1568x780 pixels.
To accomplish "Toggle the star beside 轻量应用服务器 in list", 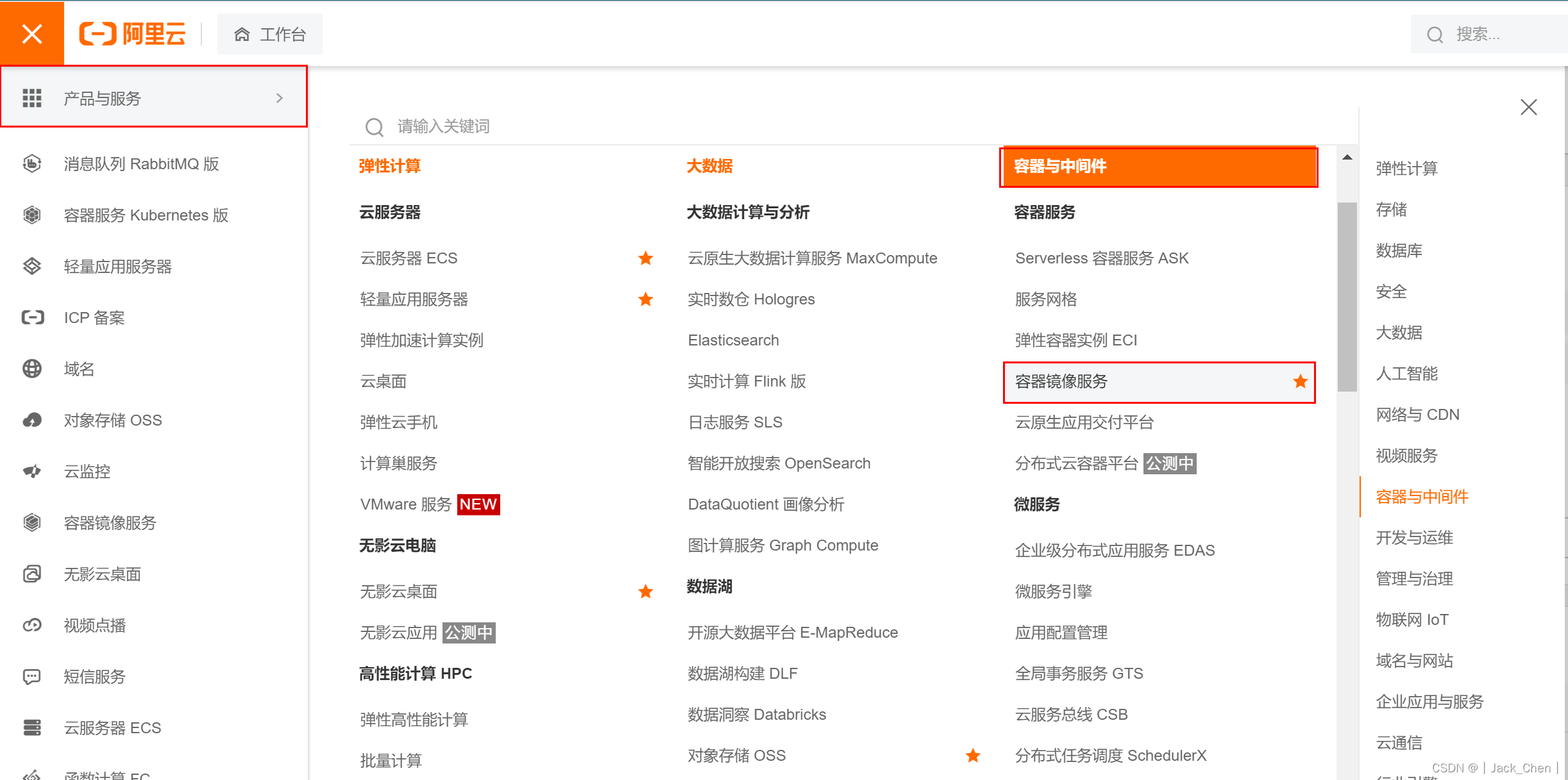I will click(646, 299).
